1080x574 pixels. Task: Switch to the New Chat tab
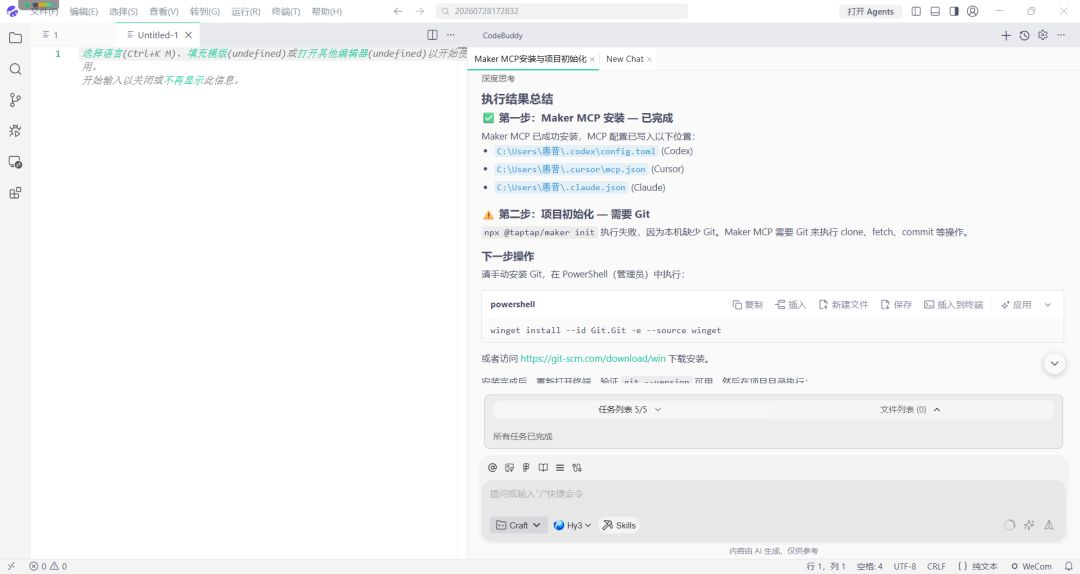[625, 59]
